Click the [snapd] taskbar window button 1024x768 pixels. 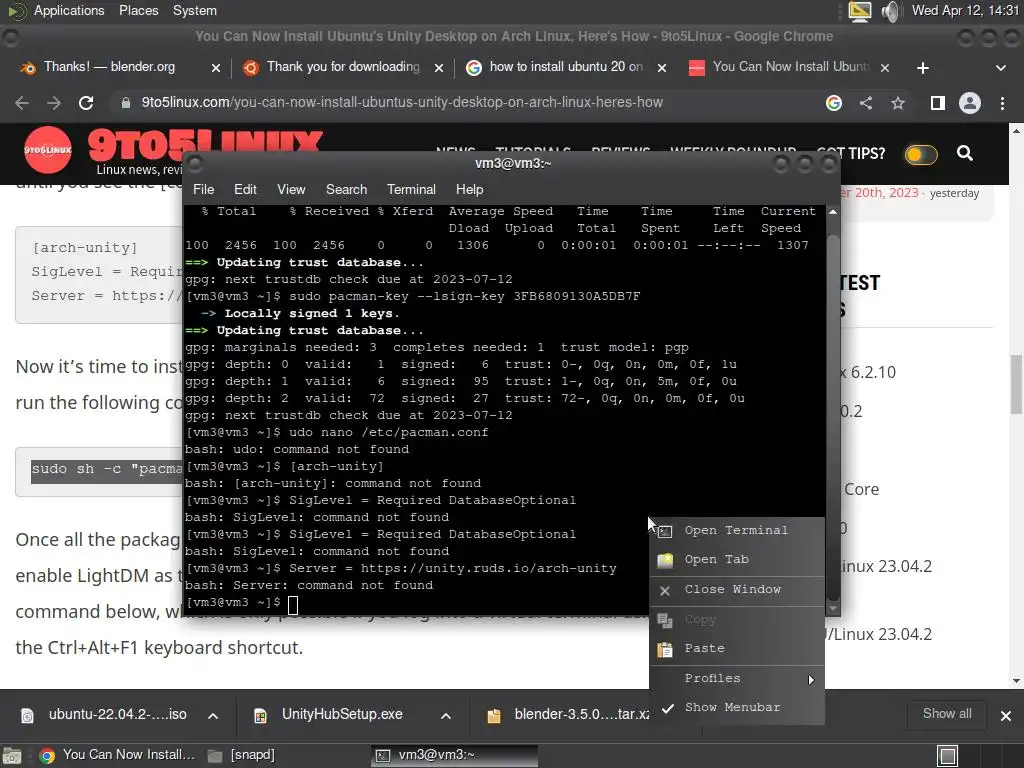click(242, 756)
